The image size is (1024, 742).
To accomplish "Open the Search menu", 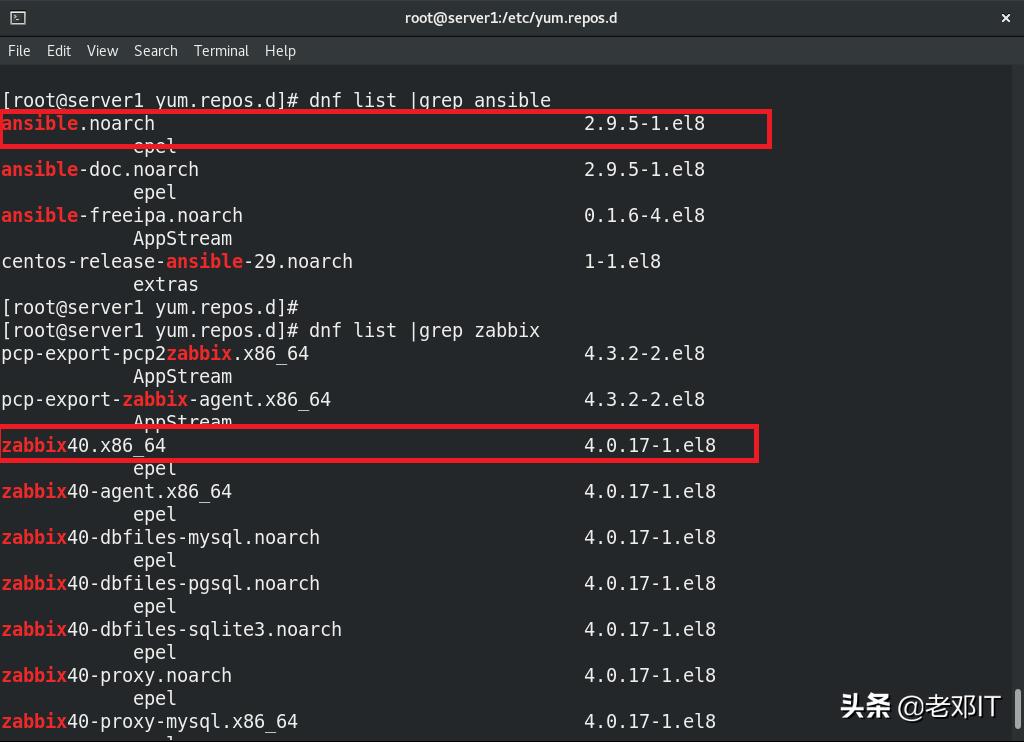I will pyautogui.click(x=155, y=50).
